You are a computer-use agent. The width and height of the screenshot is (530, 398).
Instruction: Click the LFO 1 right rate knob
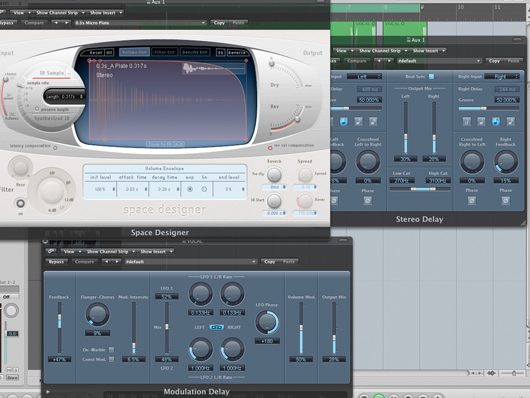(232, 294)
